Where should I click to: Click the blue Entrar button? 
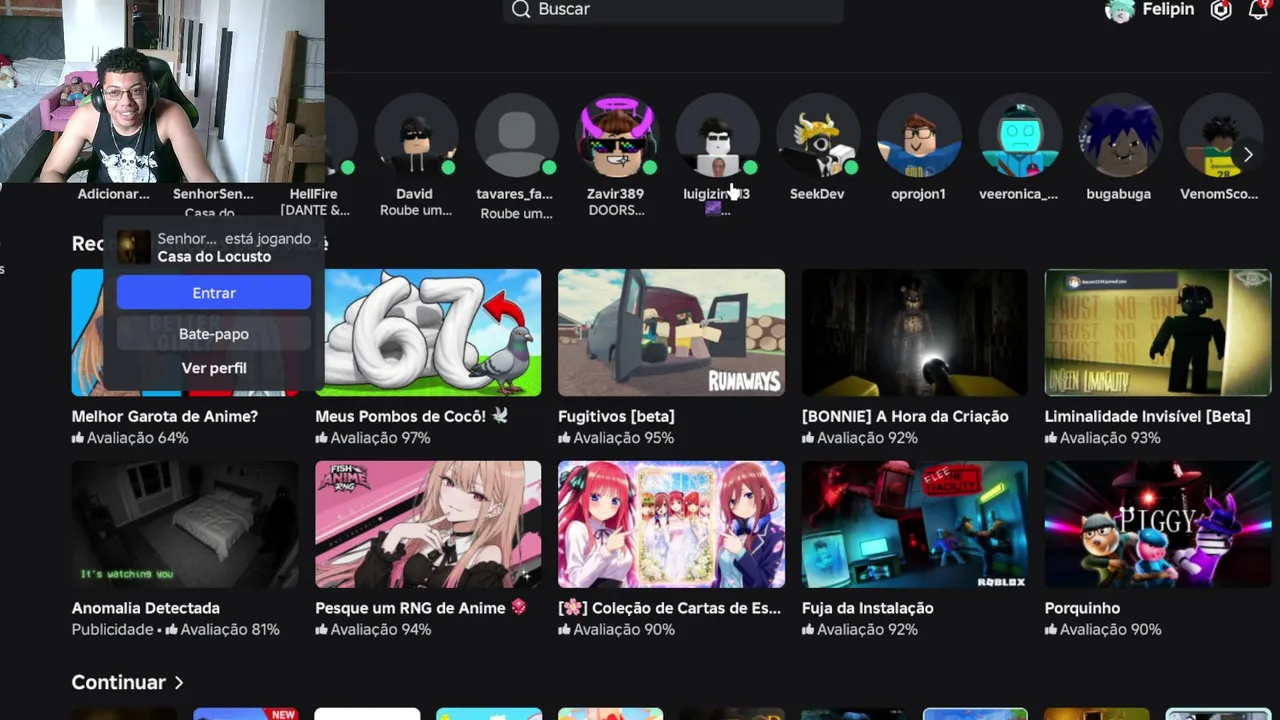pyautogui.click(x=214, y=293)
